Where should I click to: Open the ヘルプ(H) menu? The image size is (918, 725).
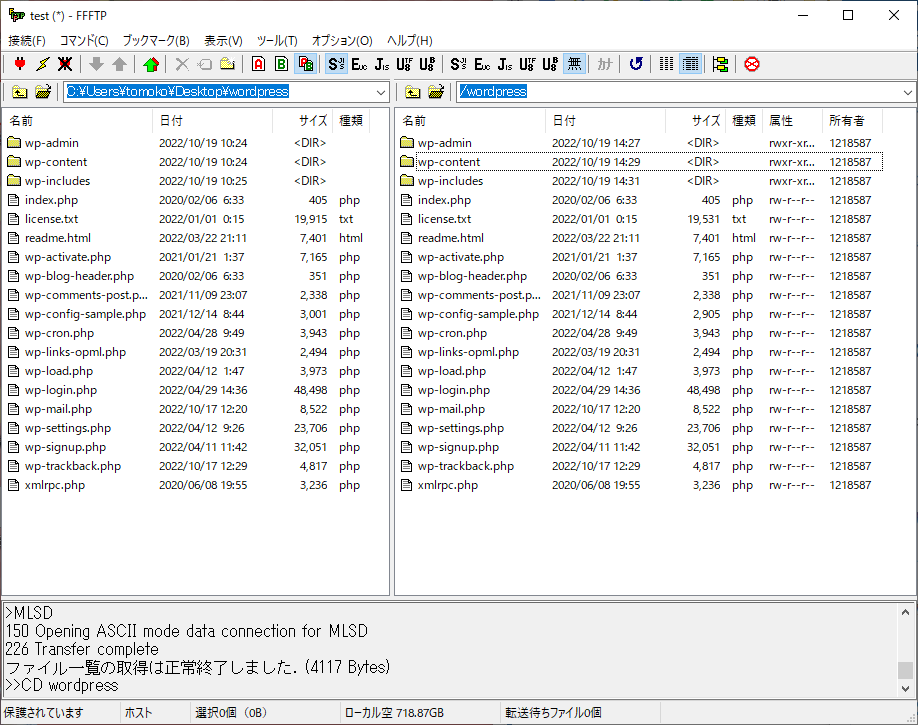coord(410,40)
